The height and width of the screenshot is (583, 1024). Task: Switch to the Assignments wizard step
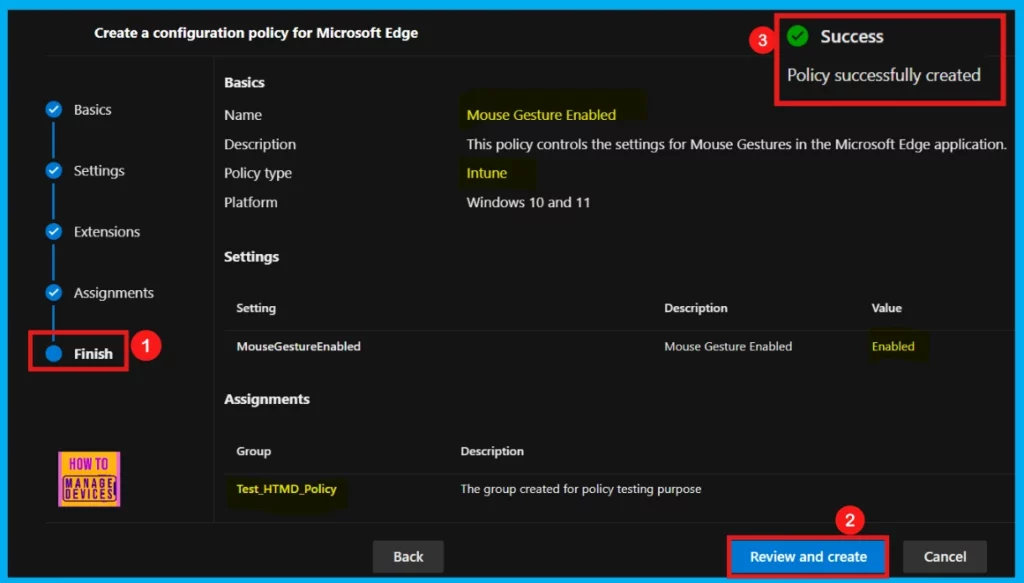(x=114, y=293)
